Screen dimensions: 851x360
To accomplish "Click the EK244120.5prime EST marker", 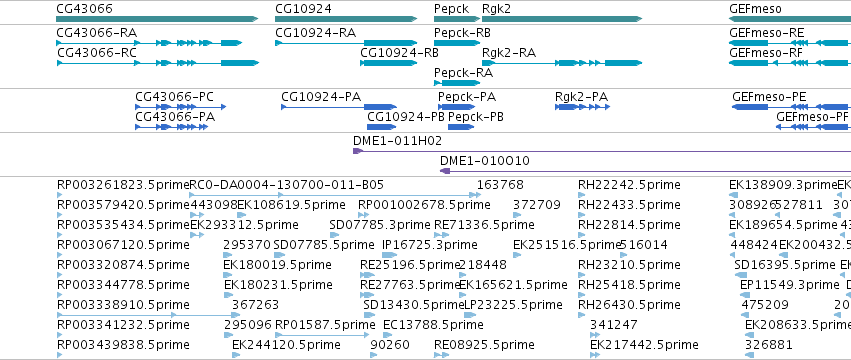I will coord(236,355).
